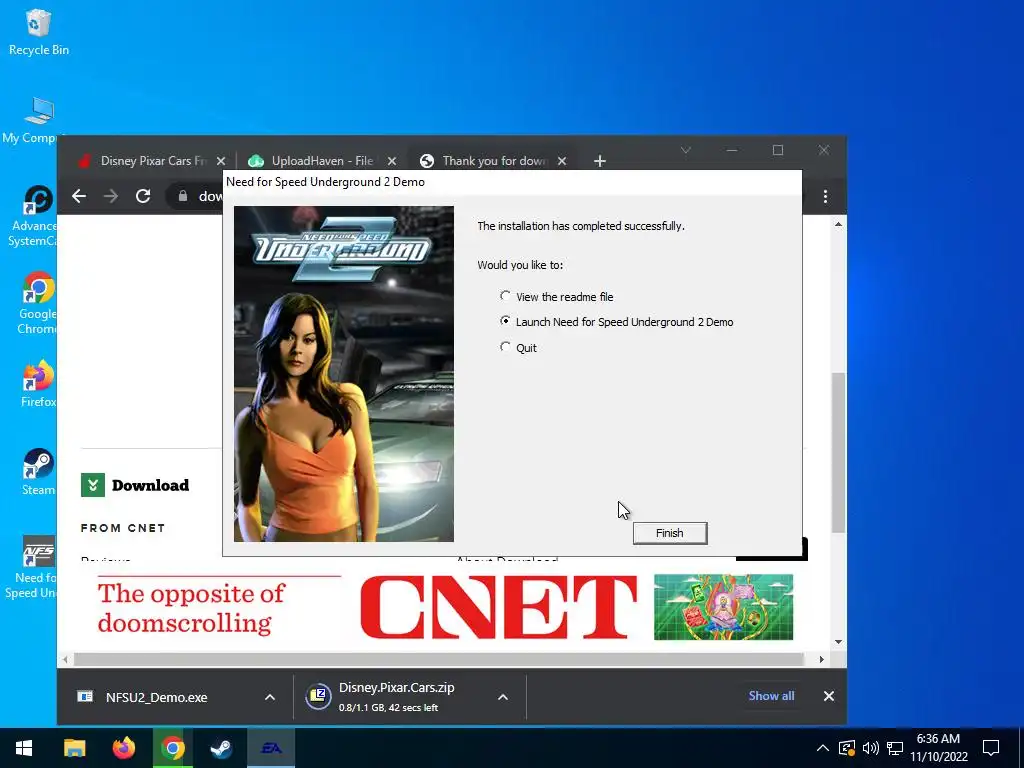Go forward in Chrome browser
Image resolution: width=1024 pixels, height=768 pixels.
coord(111,196)
